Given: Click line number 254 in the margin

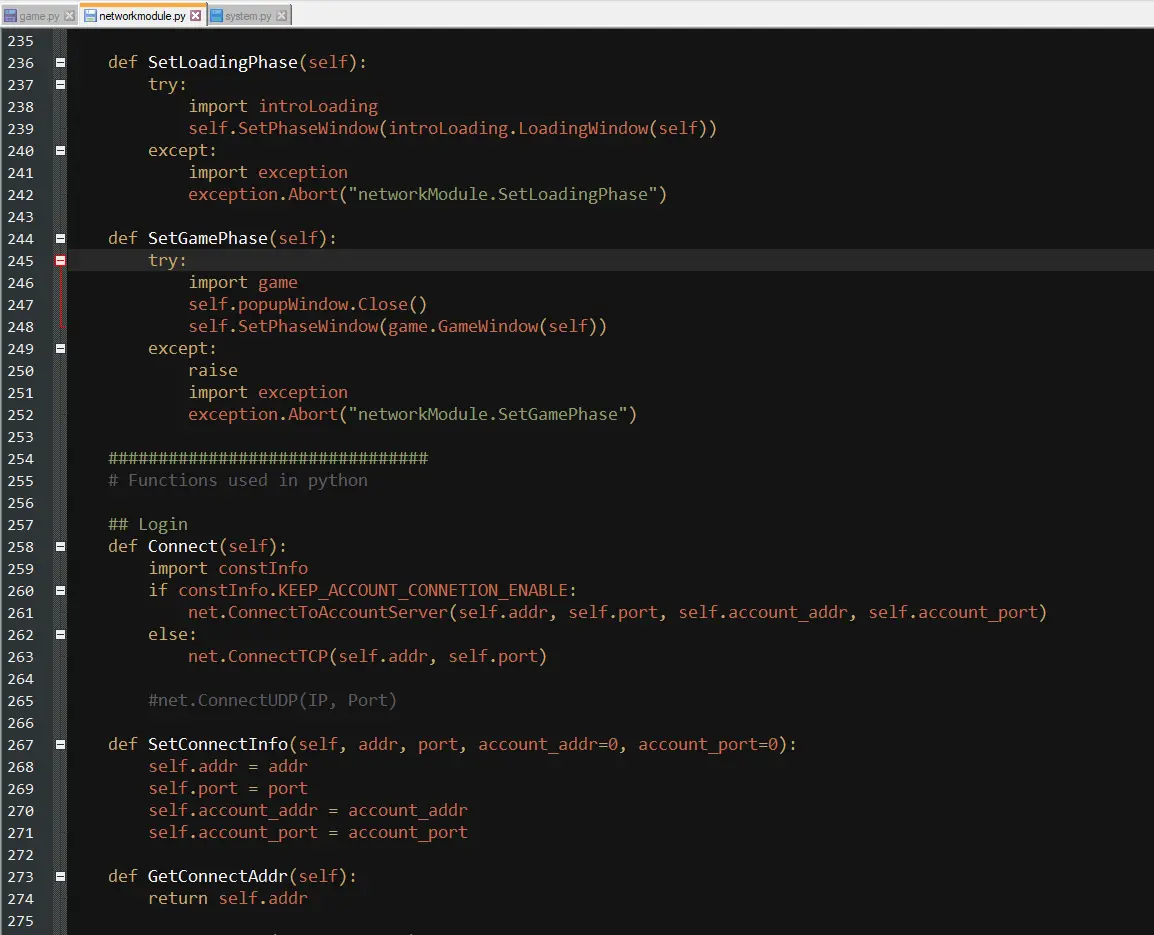Looking at the screenshot, I should tap(20, 459).
